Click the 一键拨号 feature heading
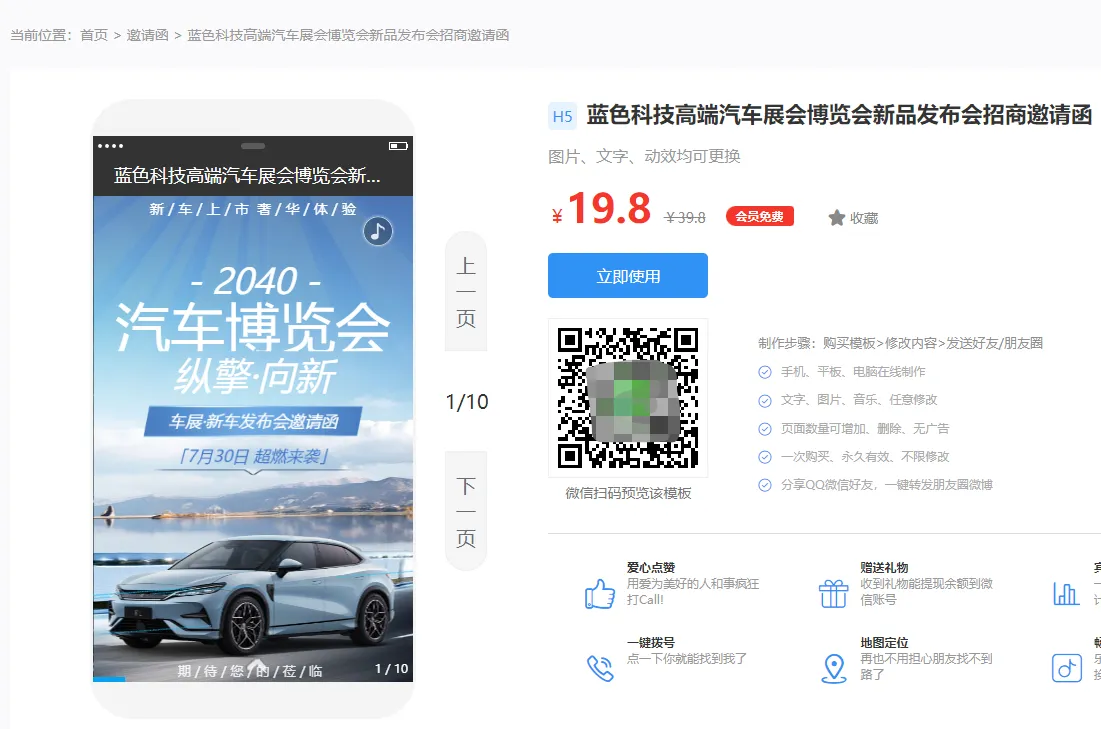 click(651, 643)
